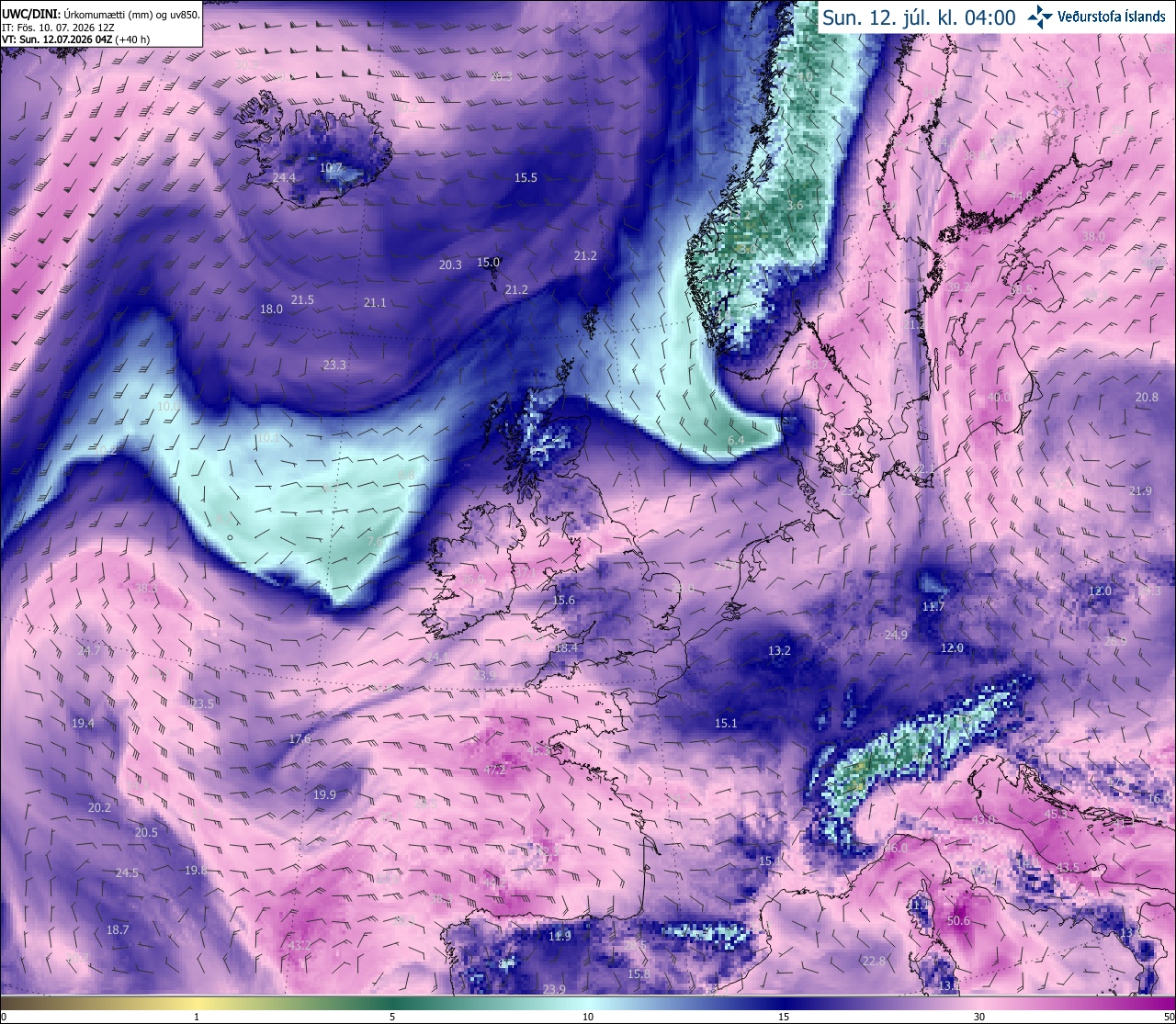Click the 13.2 value over Germany
This screenshot has width=1176, height=1024.
pos(779,650)
